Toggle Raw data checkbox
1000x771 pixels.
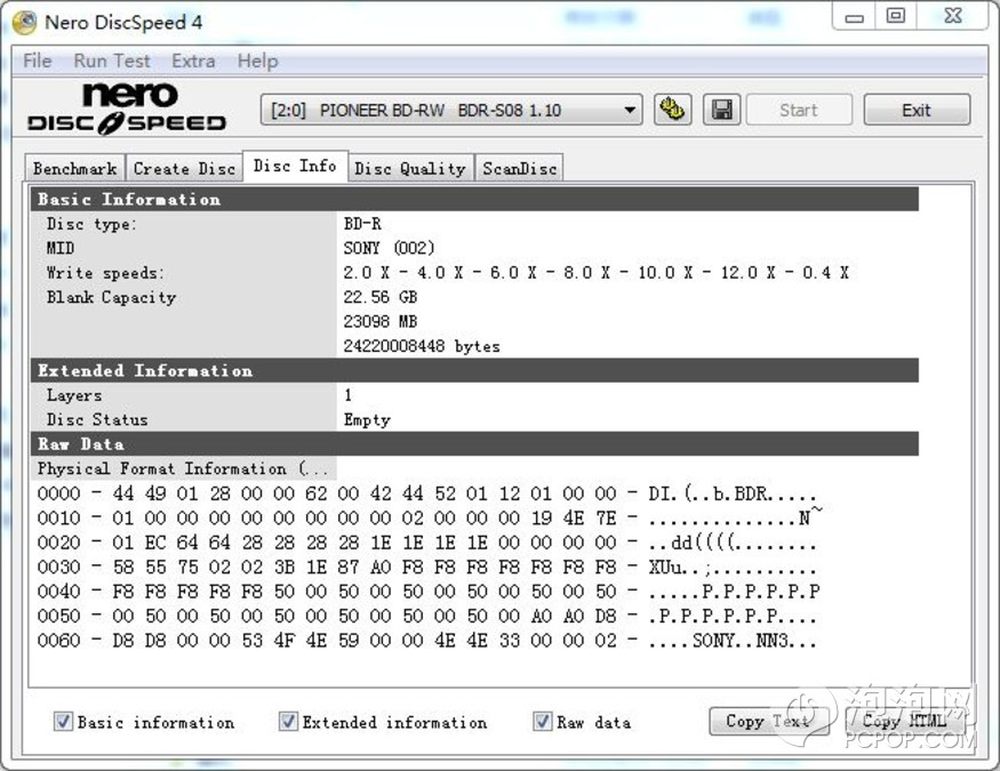(x=542, y=722)
